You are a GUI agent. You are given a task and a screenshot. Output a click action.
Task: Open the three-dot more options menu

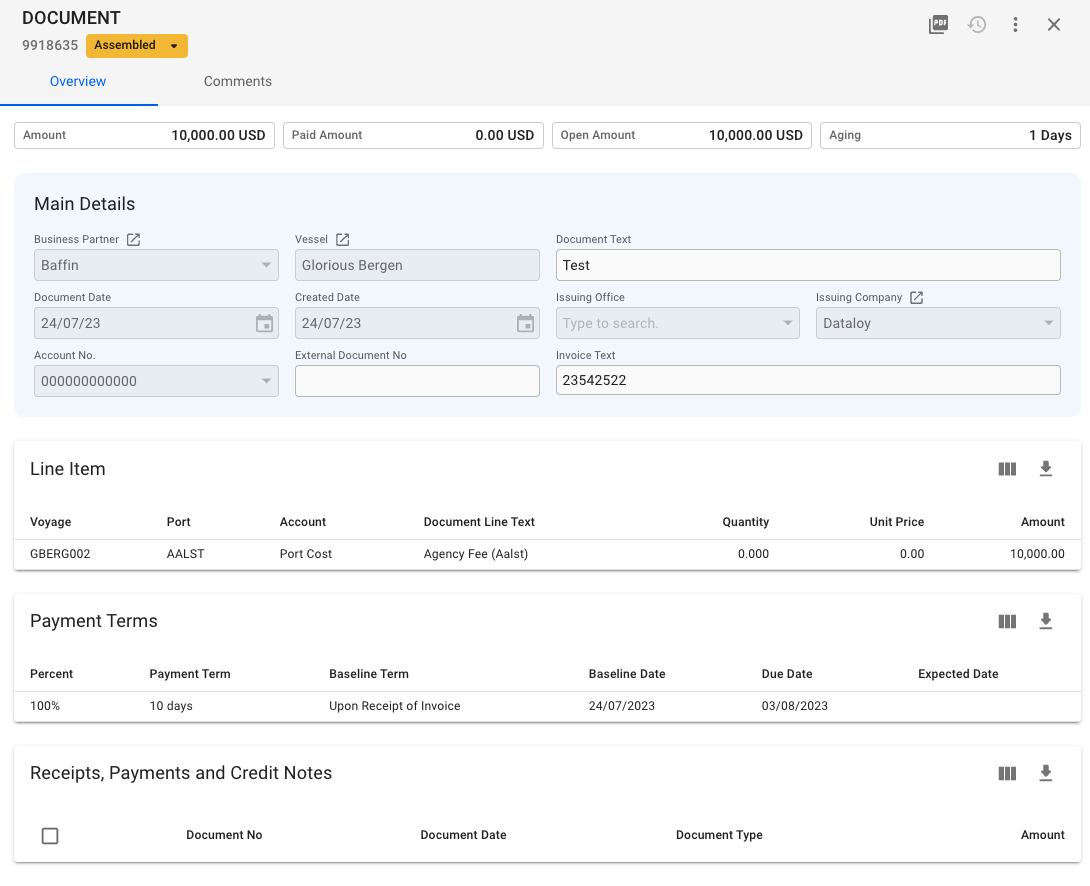[1015, 25]
